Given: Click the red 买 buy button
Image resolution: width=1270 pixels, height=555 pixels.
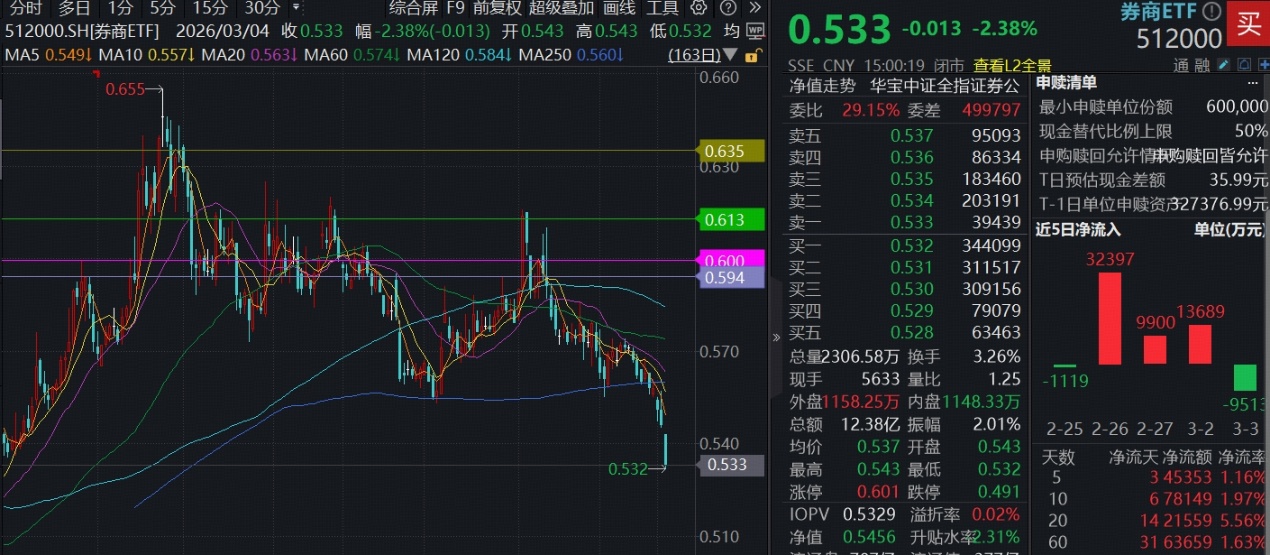Looking at the screenshot, I should [1249, 23].
